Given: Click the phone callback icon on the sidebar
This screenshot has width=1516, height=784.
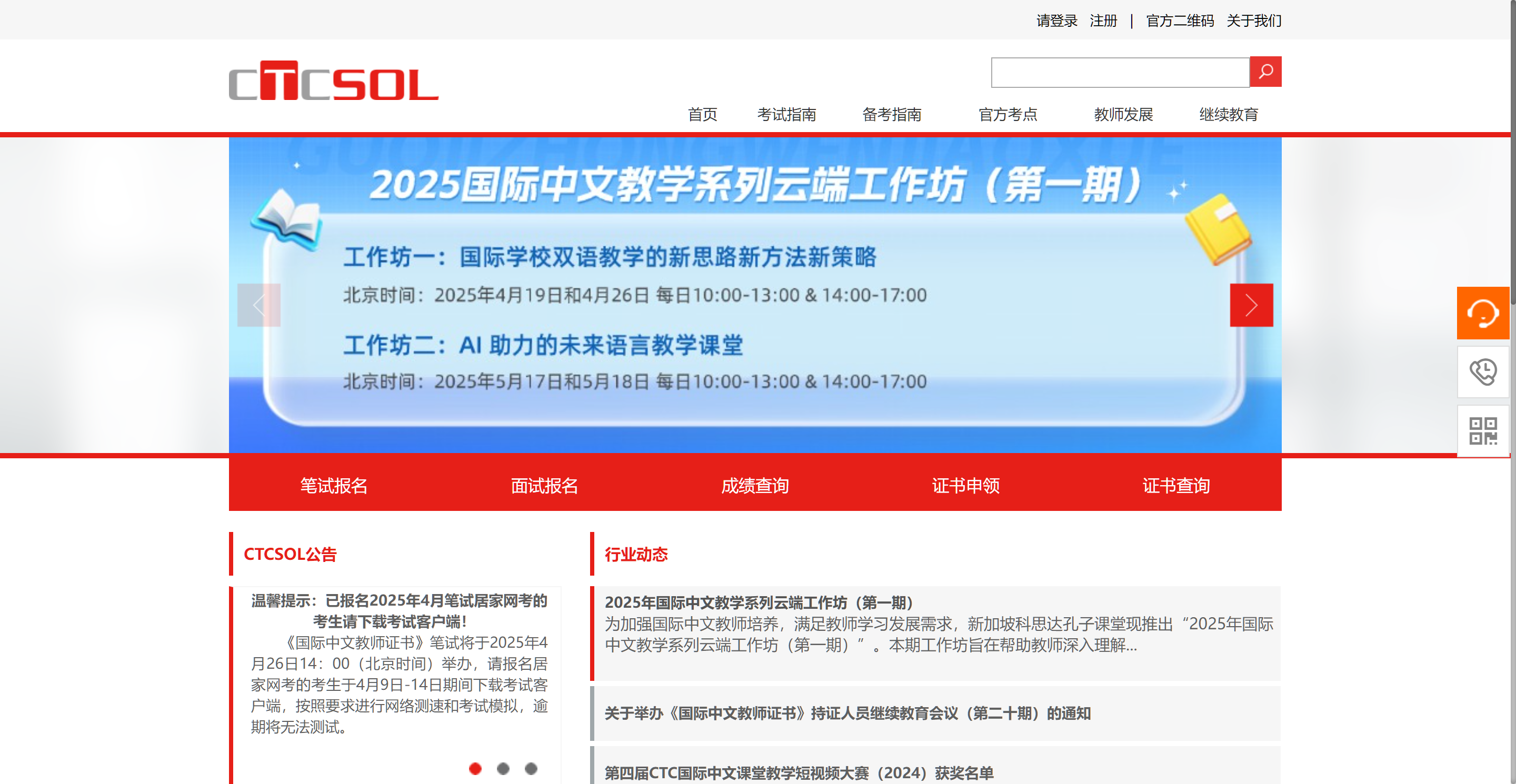Looking at the screenshot, I should pos(1482,371).
